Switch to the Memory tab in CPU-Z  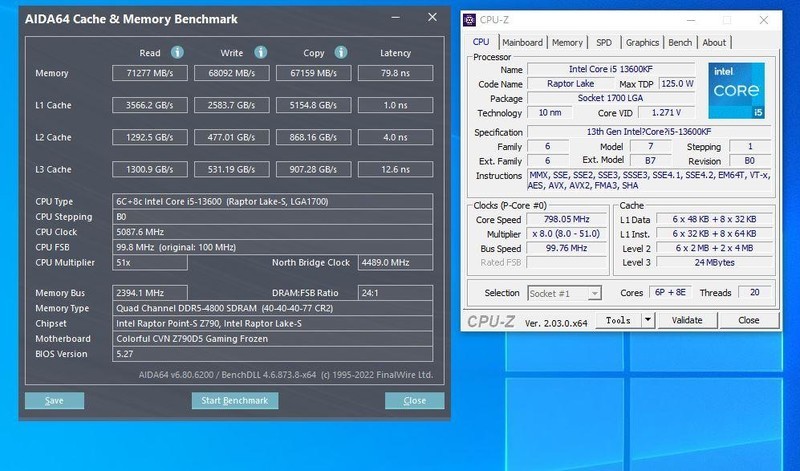567,42
